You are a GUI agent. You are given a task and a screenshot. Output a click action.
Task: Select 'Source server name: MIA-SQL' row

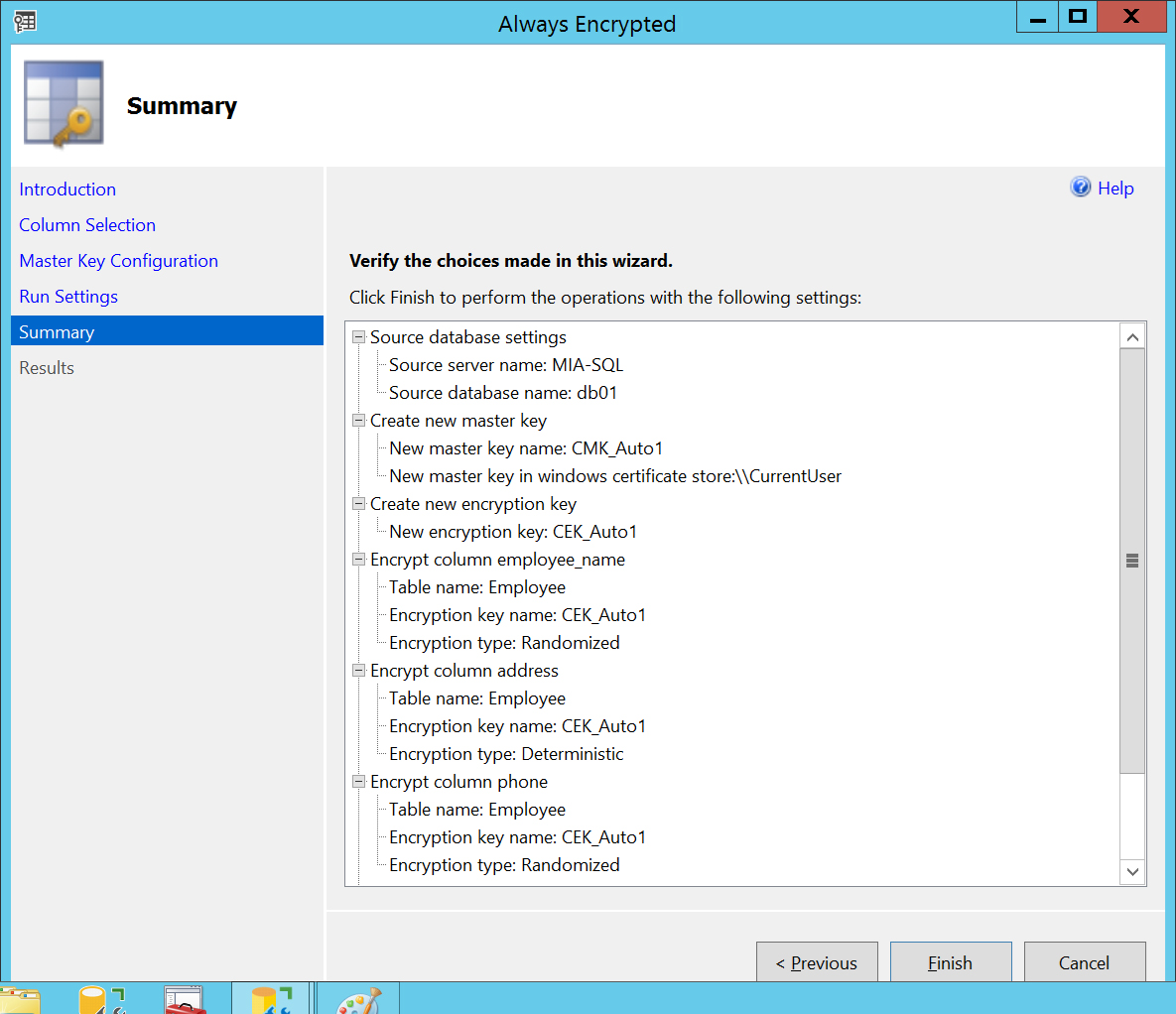tap(506, 365)
